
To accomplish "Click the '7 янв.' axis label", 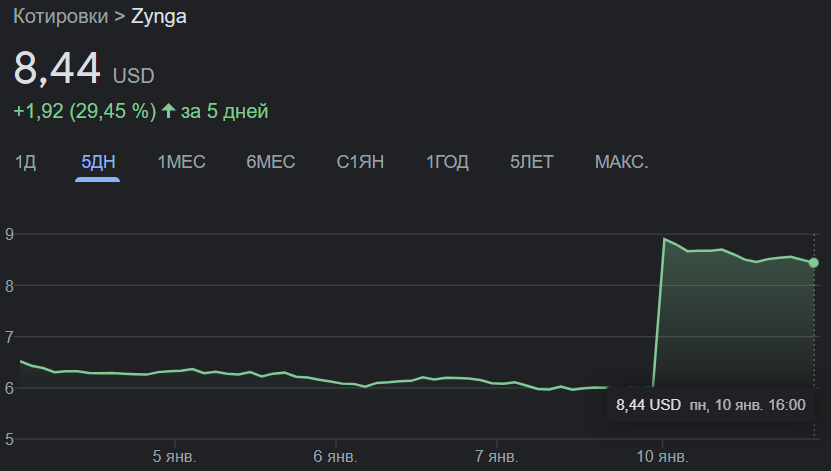I will click(496, 457).
